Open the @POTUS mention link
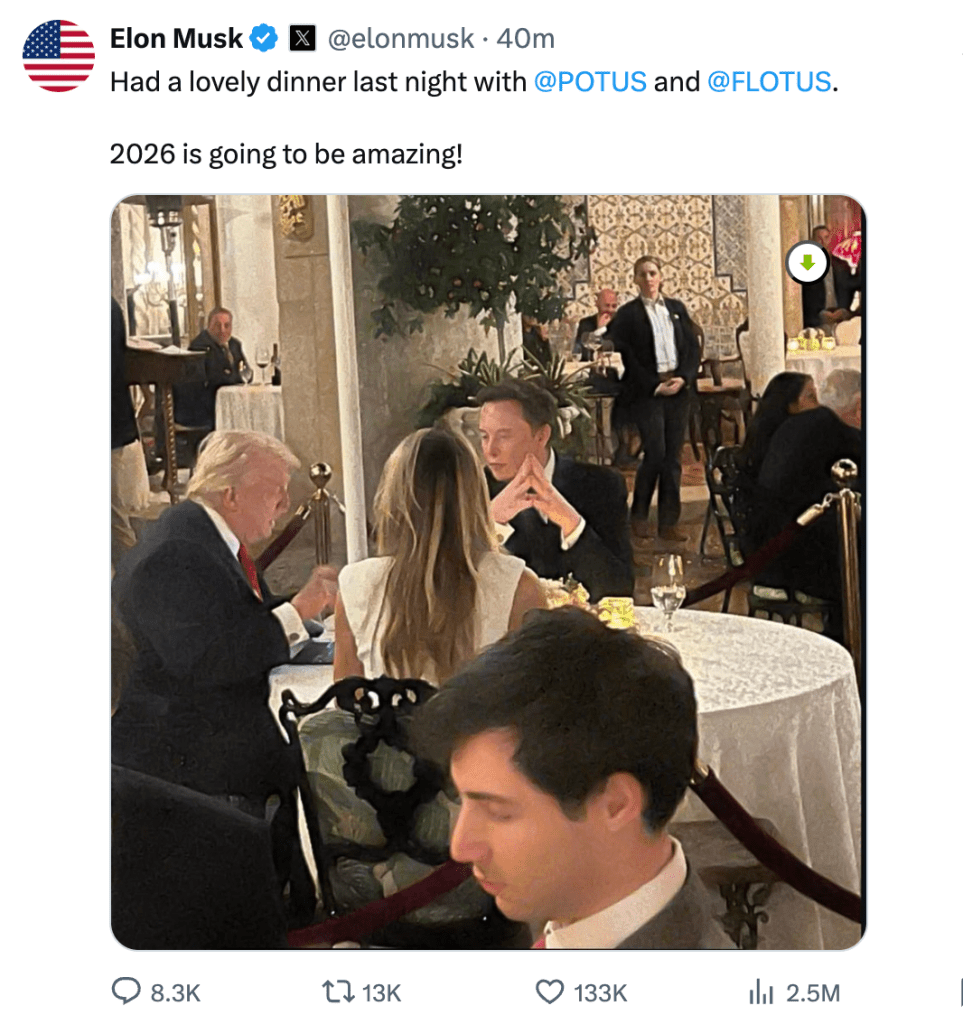 click(x=590, y=82)
